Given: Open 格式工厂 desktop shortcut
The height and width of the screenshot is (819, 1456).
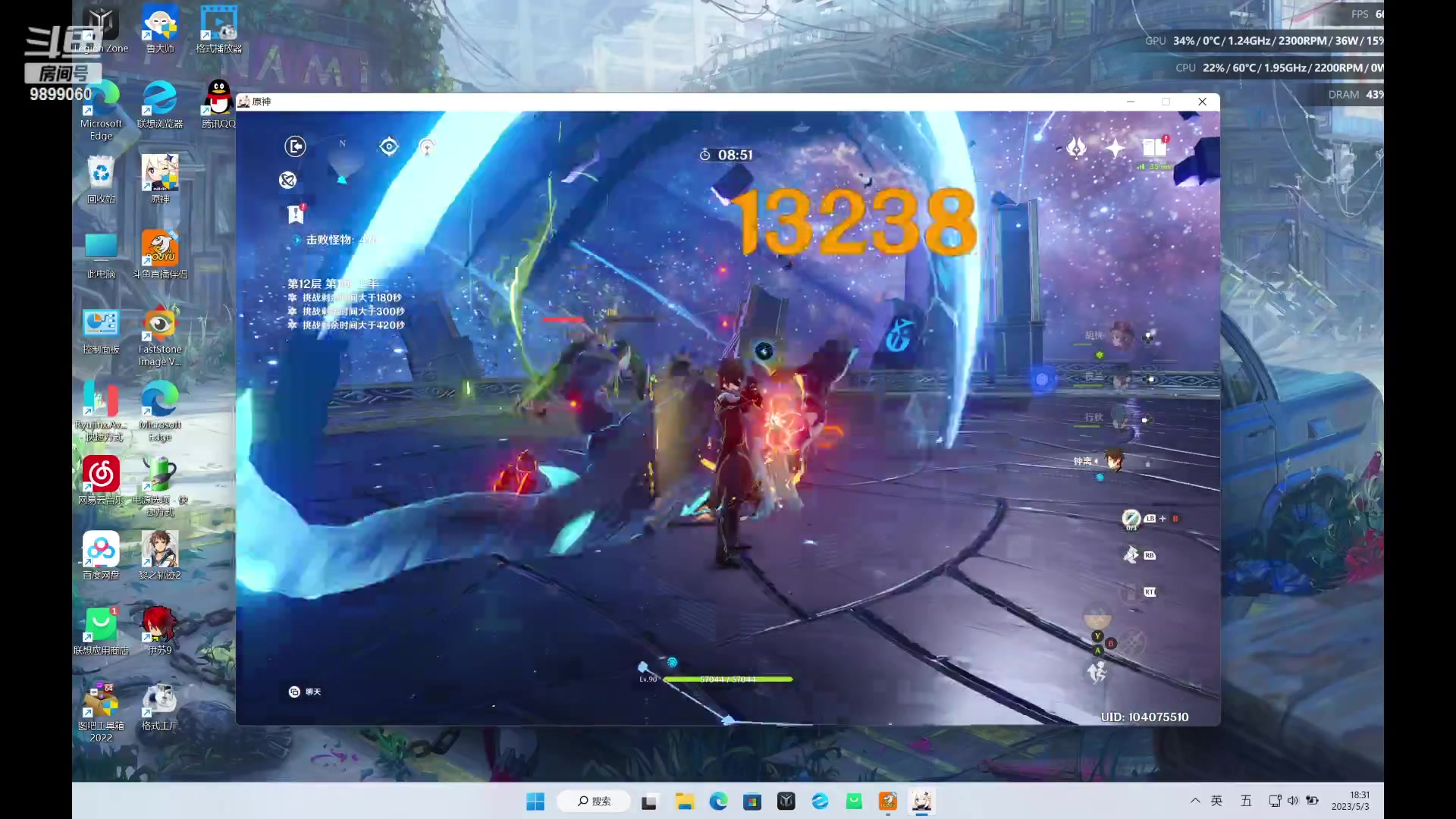Looking at the screenshot, I should coord(160,707).
